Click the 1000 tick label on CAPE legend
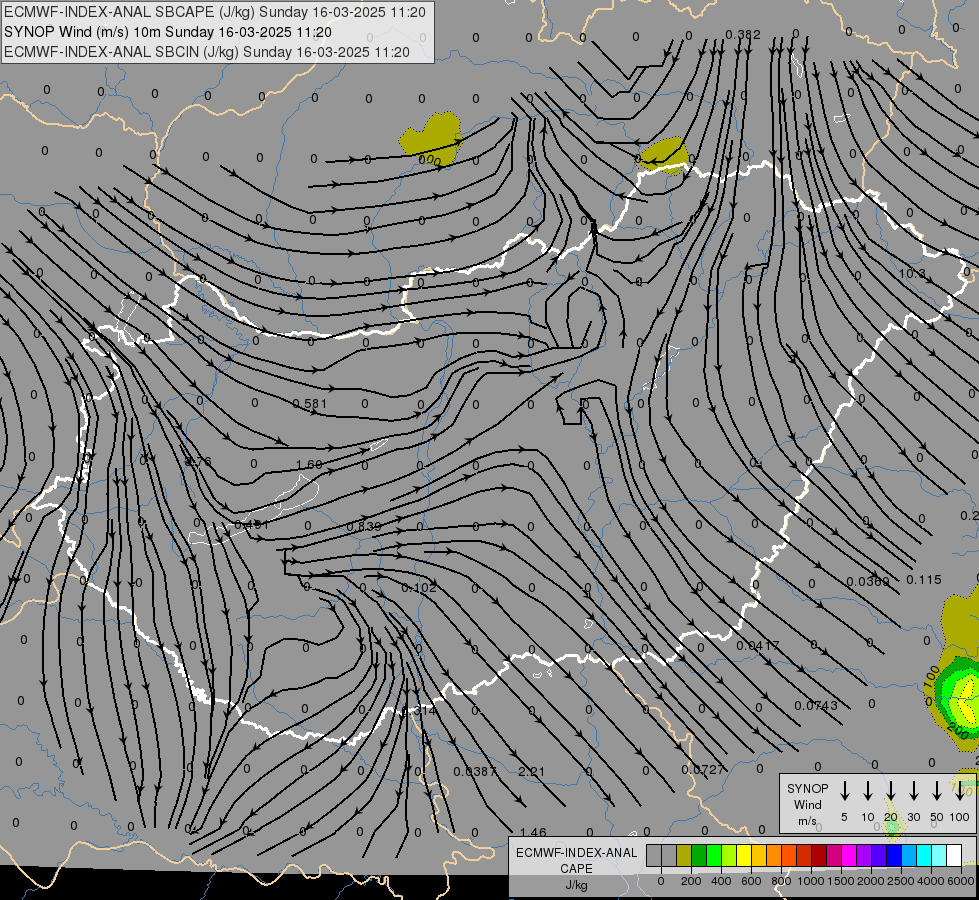 (x=811, y=881)
